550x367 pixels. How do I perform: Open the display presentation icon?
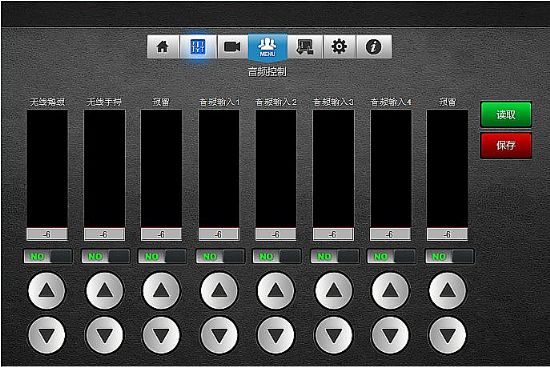pyautogui.click(x=305, y=46)
